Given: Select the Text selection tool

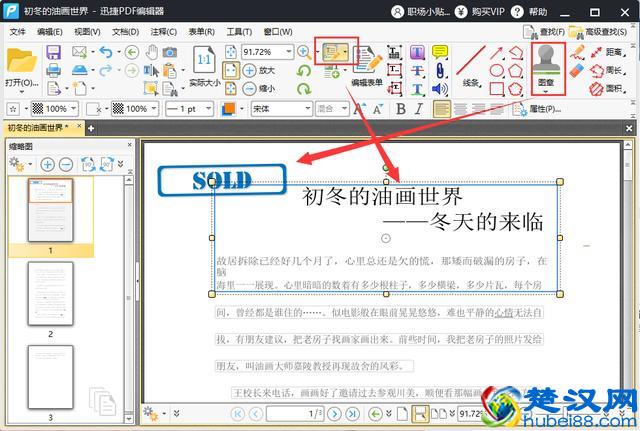Looking at the screenshot, I should [151, 71].
